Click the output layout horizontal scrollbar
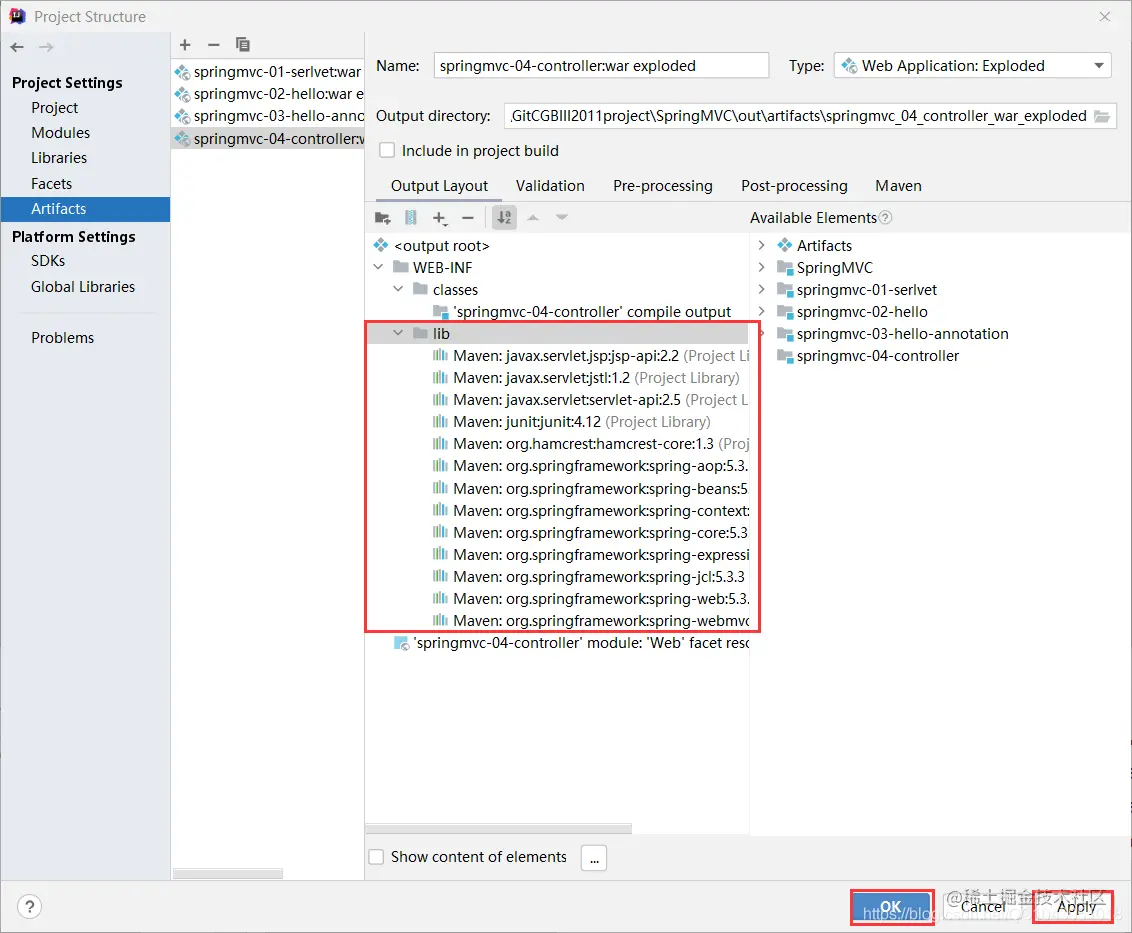 [x=499, y=828]
